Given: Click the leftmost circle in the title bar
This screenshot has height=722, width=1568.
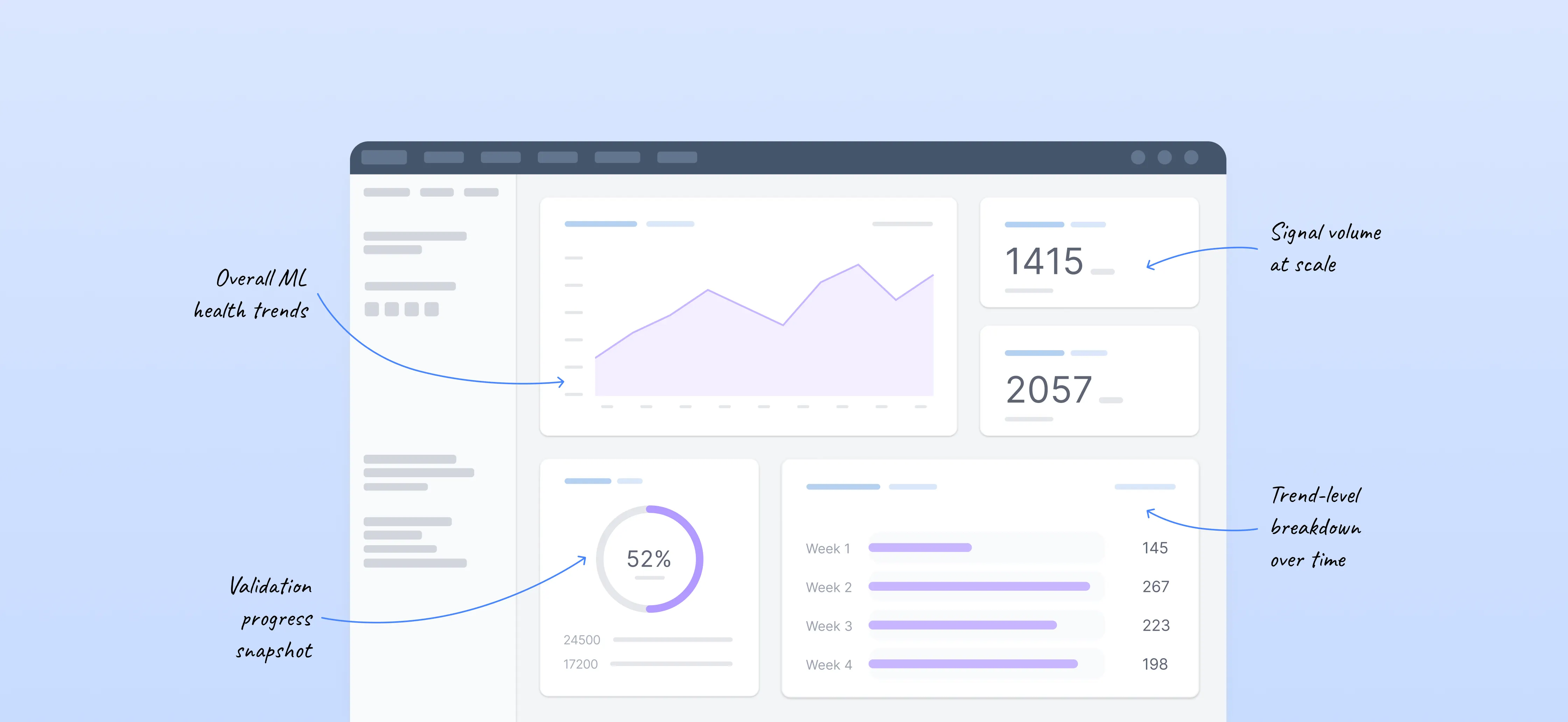Looking at the screenshot, I should (x=1137, y=157).
